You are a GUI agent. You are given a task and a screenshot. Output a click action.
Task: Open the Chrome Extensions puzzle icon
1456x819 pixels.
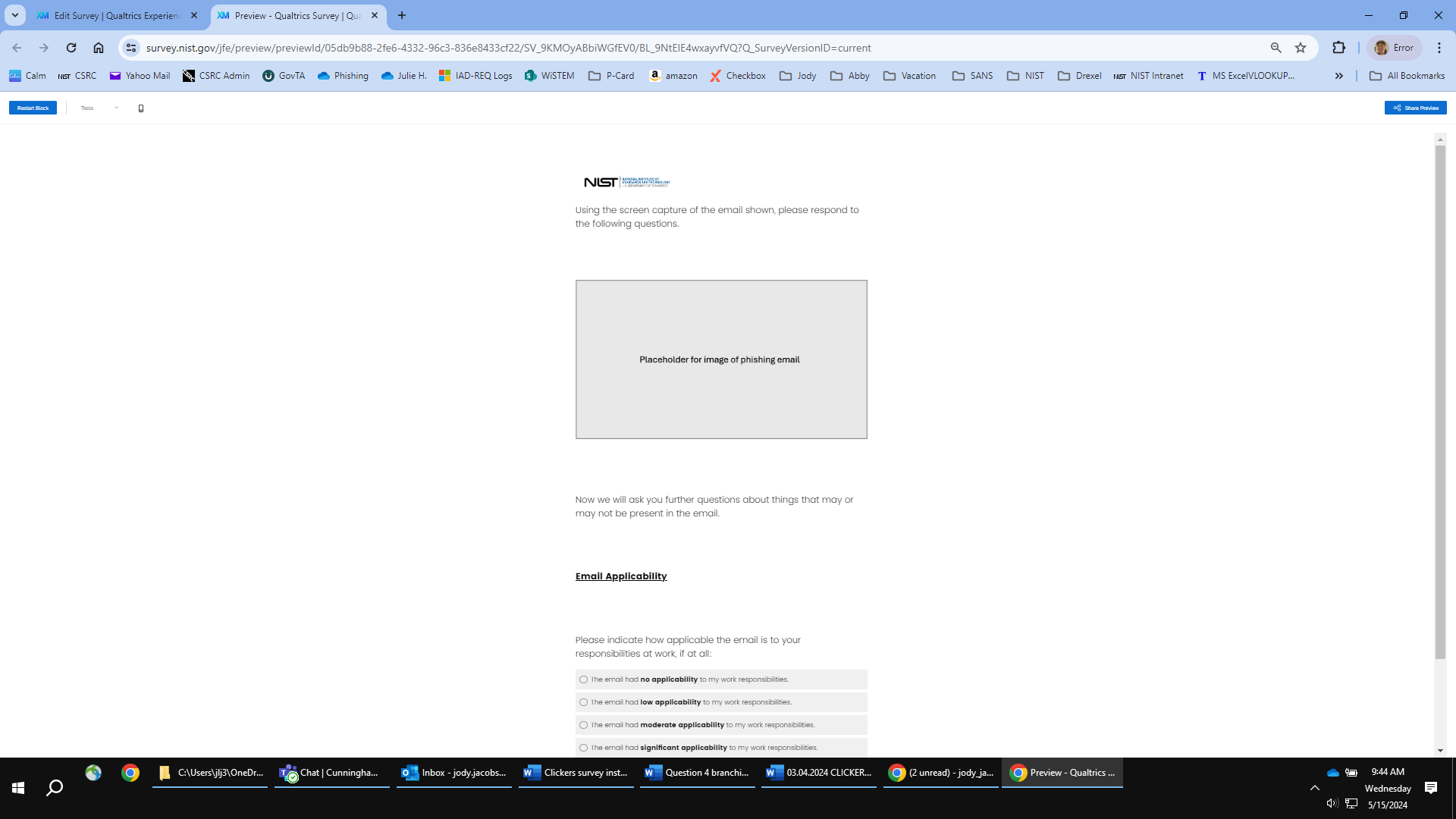(1338, 48)
